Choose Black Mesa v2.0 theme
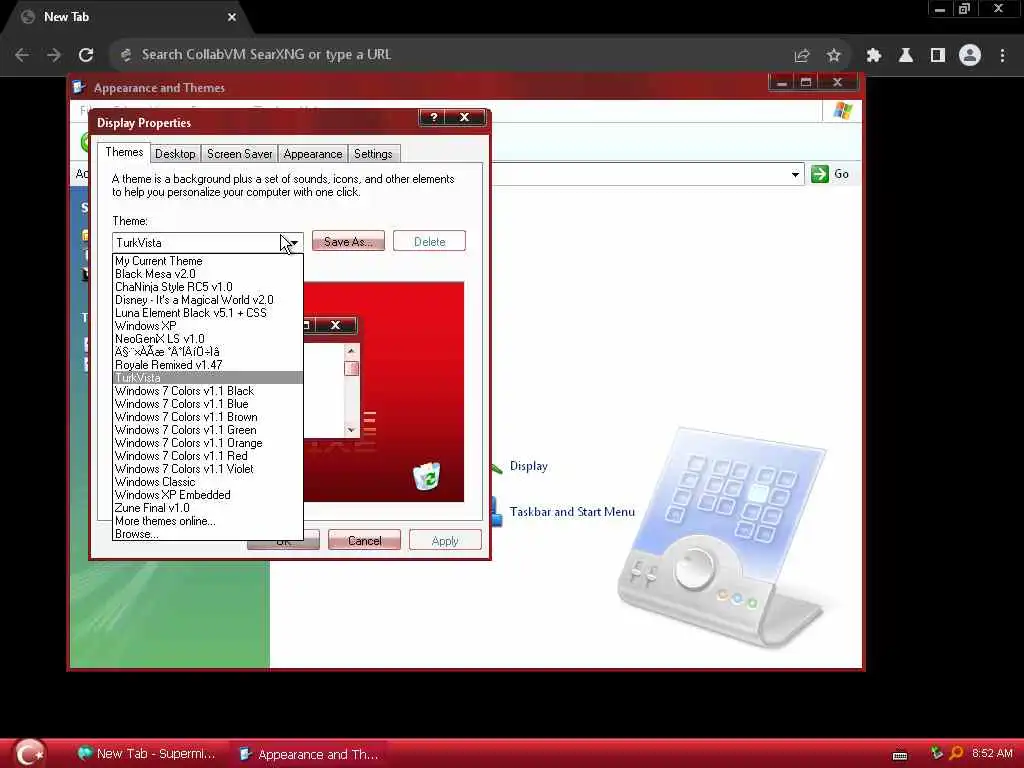1024x768 pixels. [208, 274]
